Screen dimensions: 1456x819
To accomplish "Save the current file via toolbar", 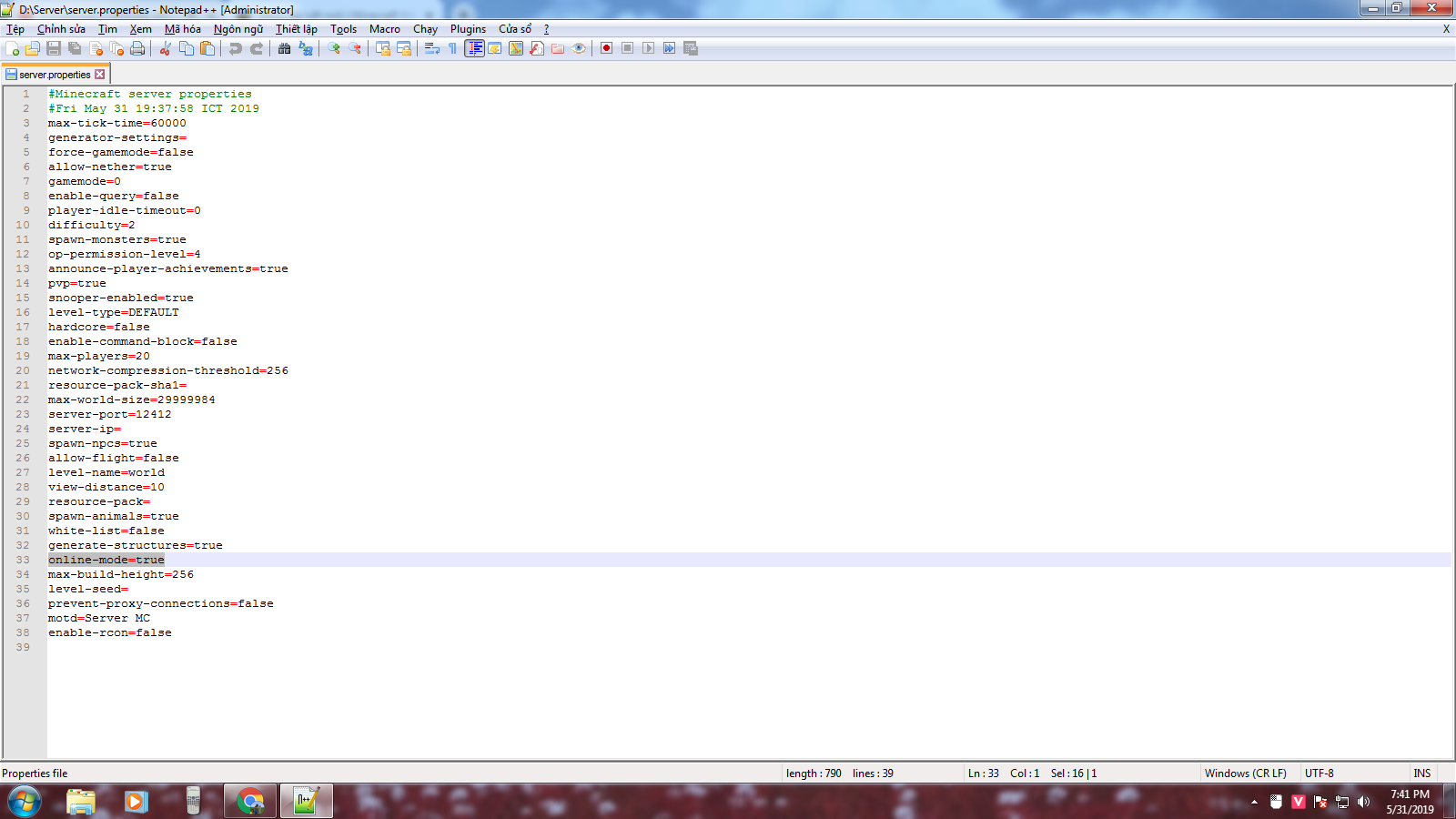I will (x=54, y=48).
